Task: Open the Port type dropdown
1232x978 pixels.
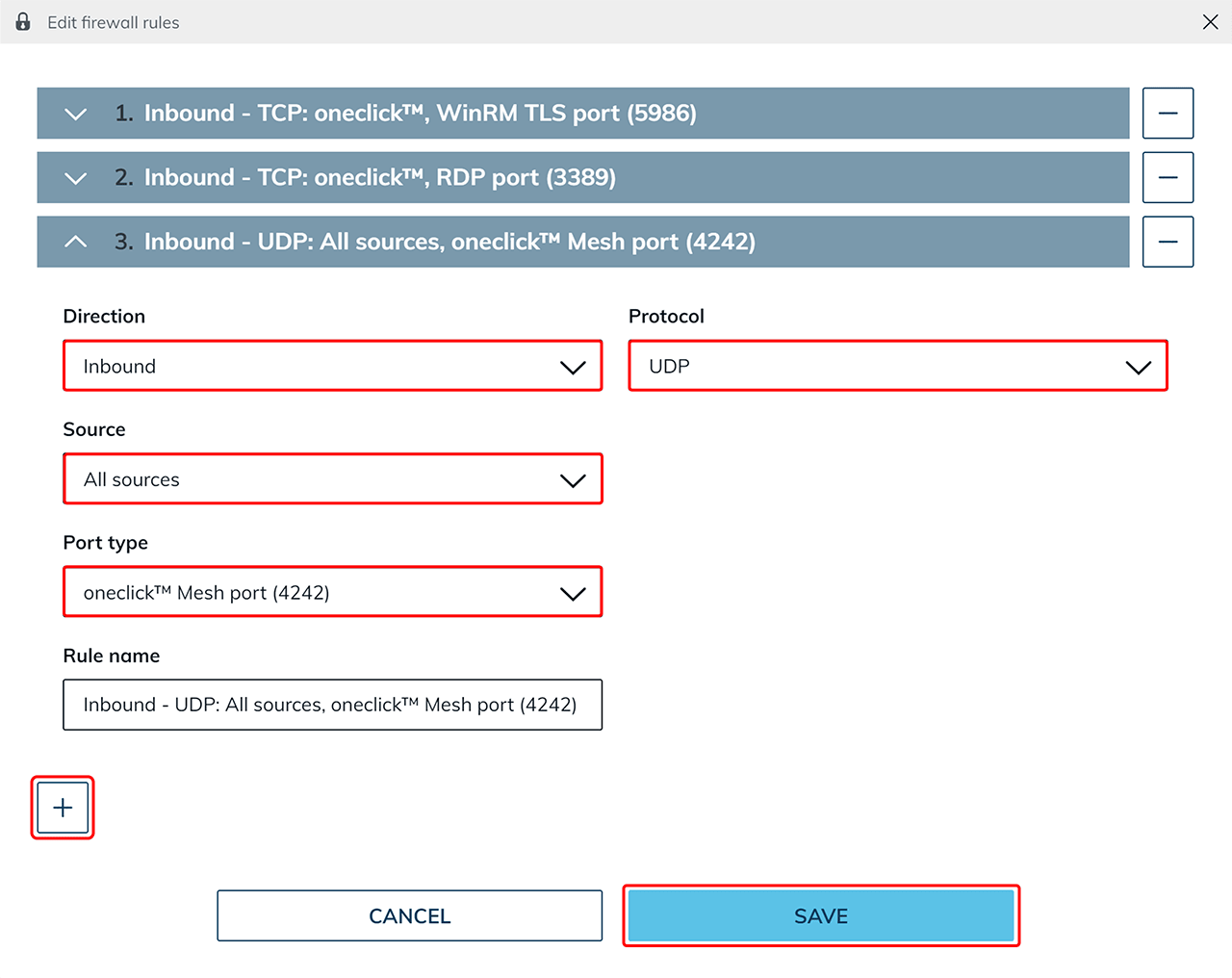Action: pyautogui.click(x=332, y=592)
